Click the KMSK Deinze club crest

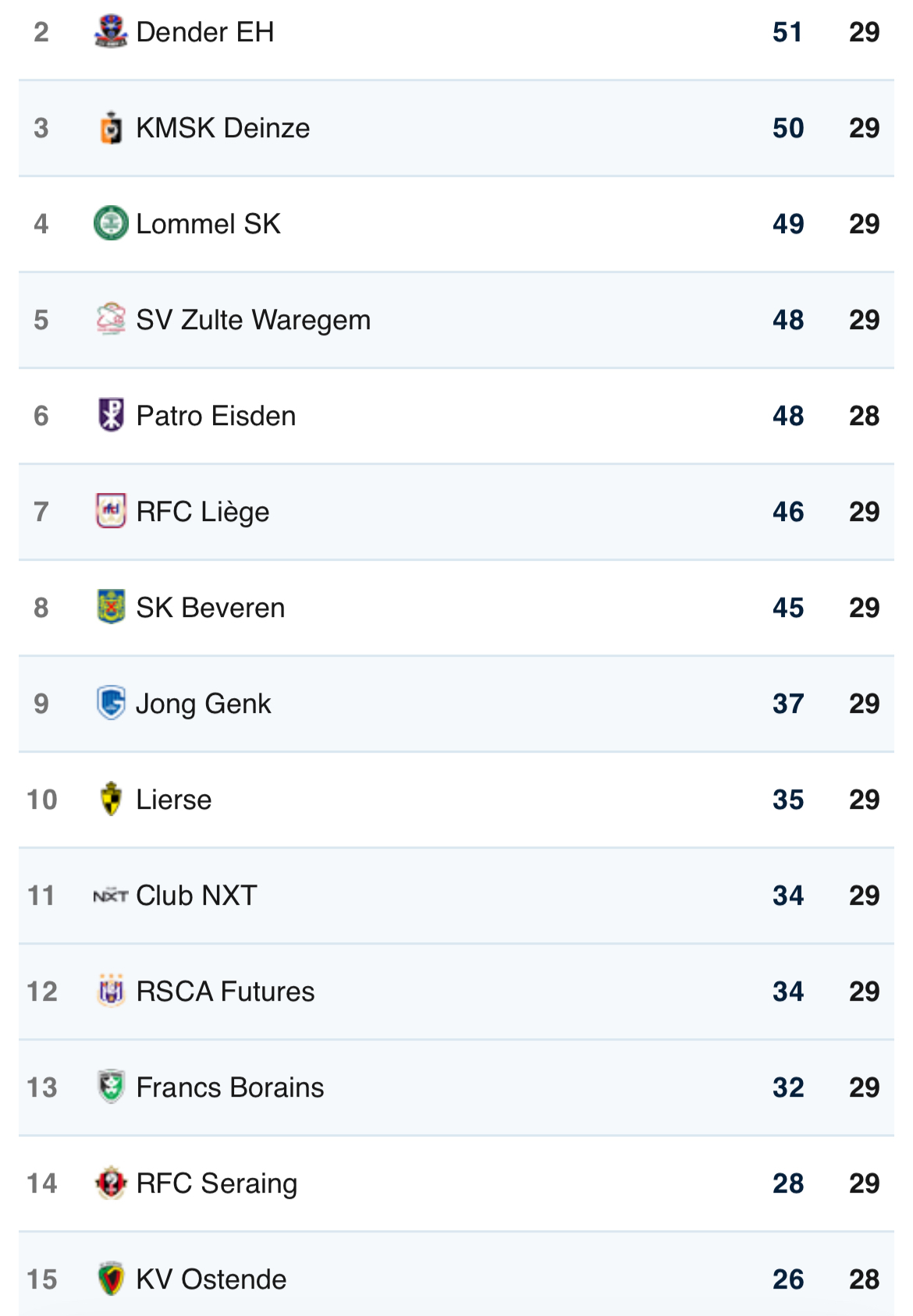[x=111, y=128]
